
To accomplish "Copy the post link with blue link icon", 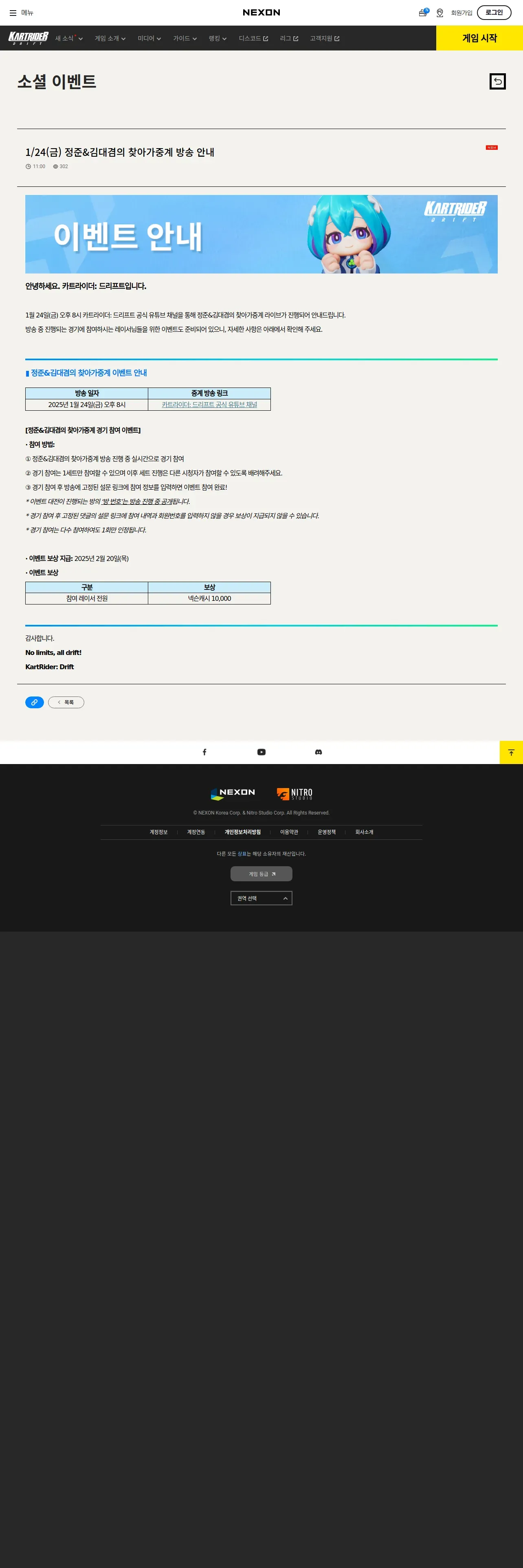I will [x=34, y=703].
